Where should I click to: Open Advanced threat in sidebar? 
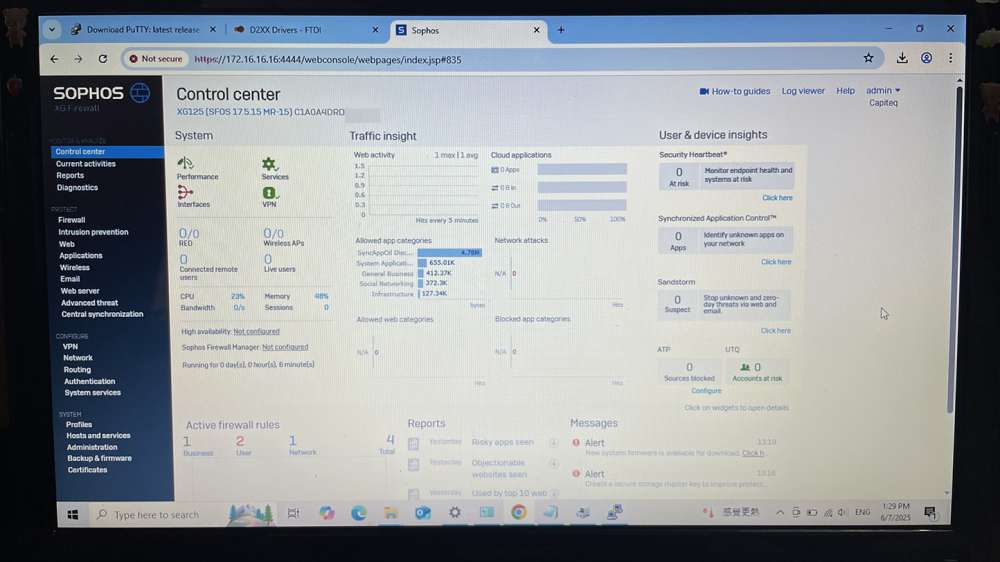click(x=89, y=303)
